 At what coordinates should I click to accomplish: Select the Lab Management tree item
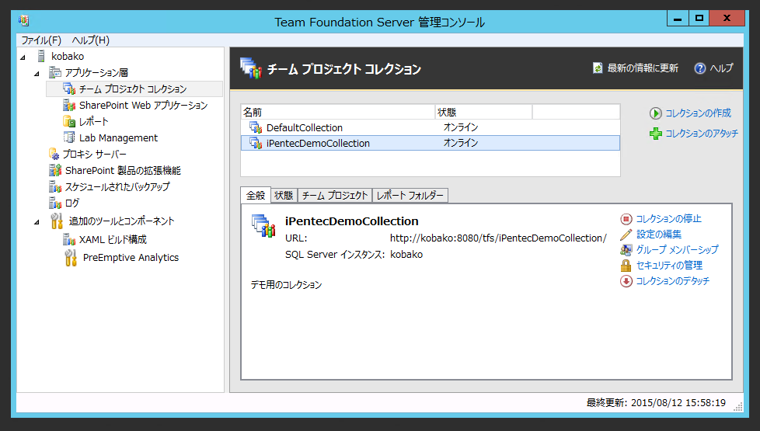(x=118, y=138)
